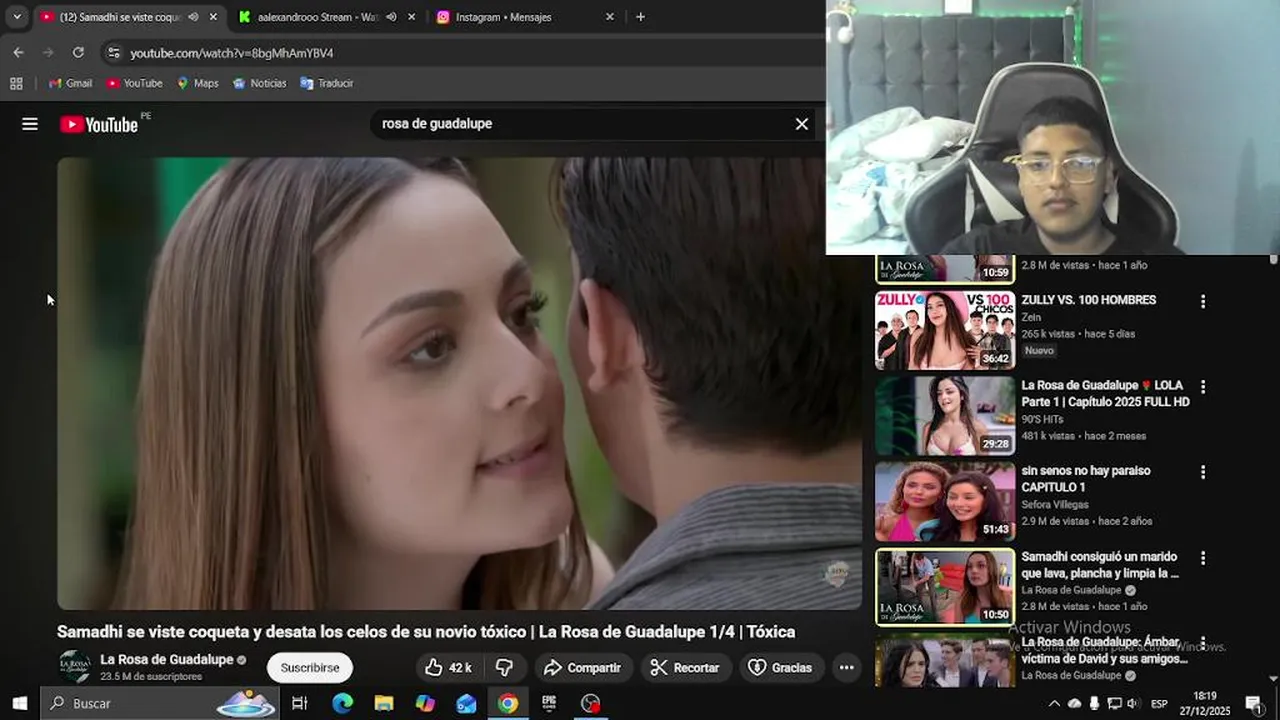Image resolution: width=1280 pixels, height=720 pixels.
Task: Go back in the browser
Action: tap(18, 53)
